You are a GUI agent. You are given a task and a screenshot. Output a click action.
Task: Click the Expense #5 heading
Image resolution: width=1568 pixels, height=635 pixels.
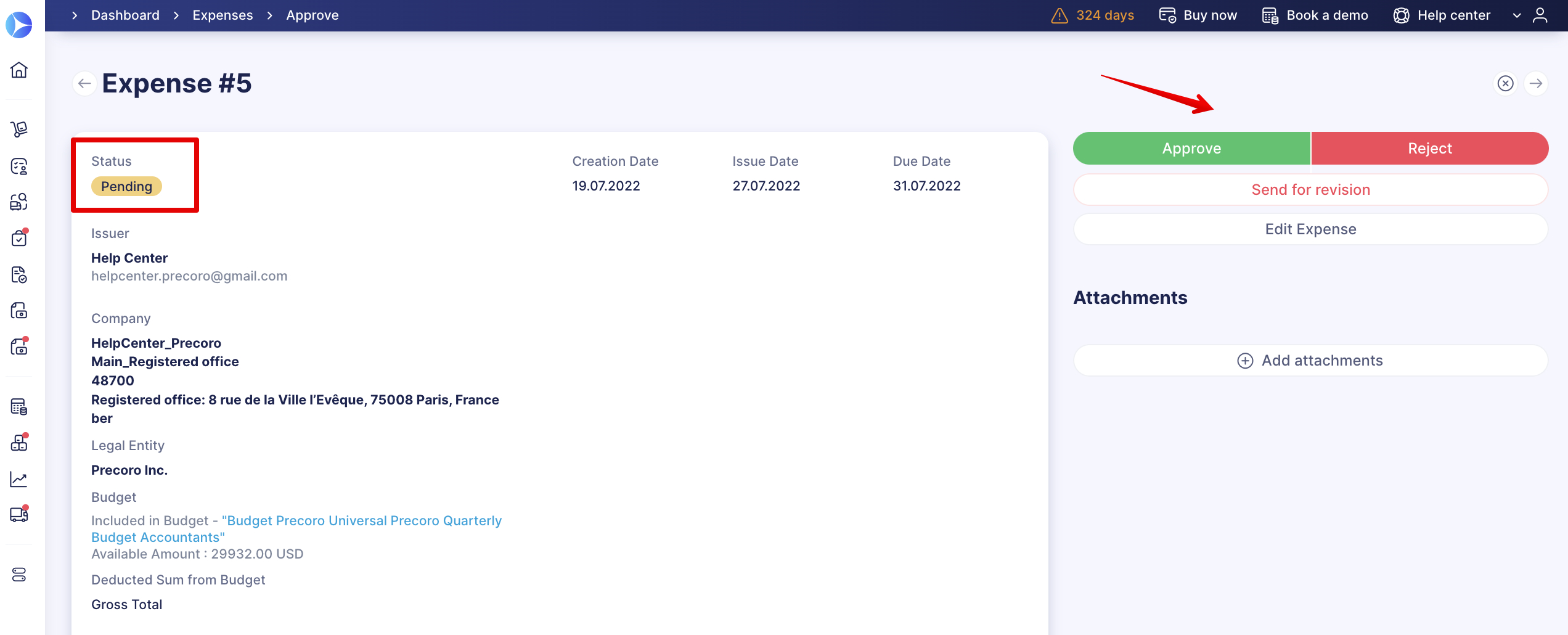pyautogui.click(x=177, y=83)
